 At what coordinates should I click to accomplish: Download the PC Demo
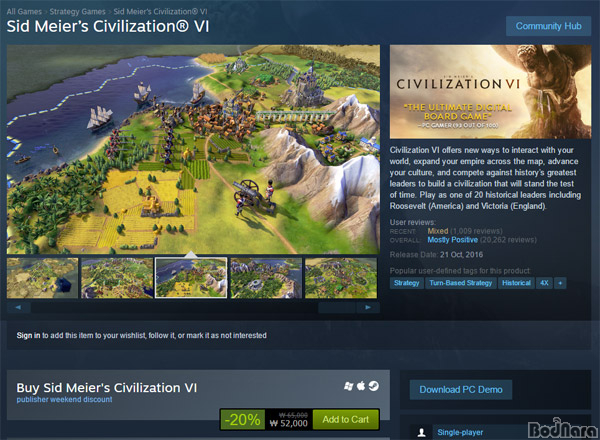[461, 389]
